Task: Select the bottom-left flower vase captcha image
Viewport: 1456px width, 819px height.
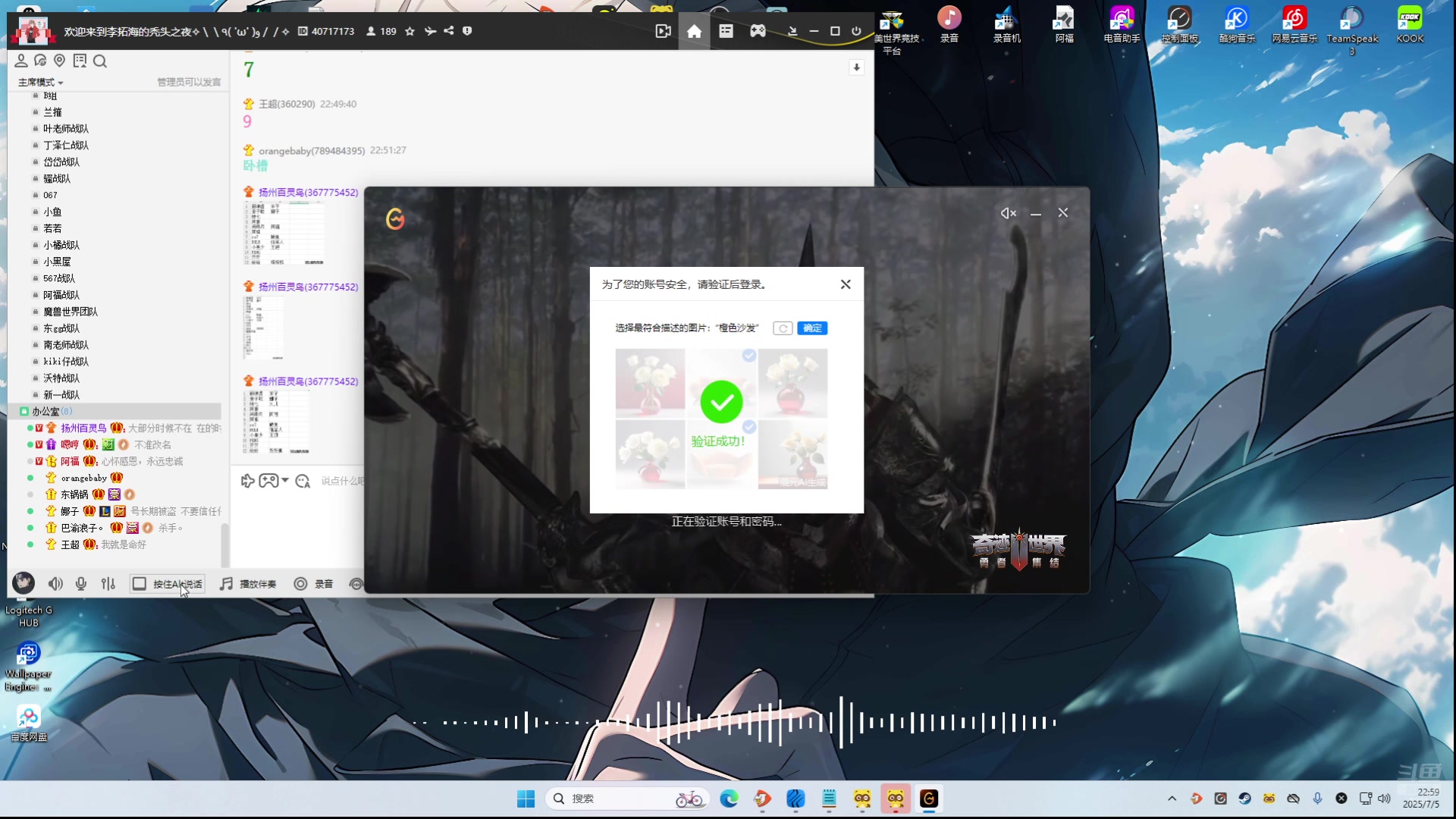Action: point(650,454)
